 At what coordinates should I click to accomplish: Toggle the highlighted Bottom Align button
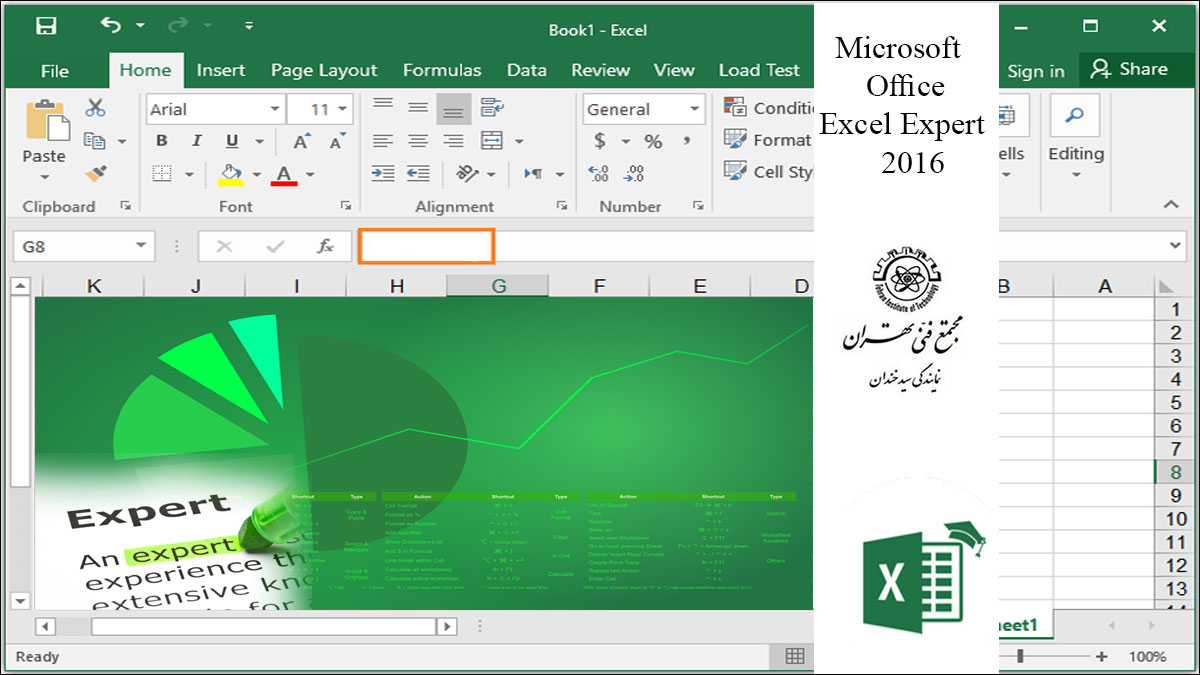454,108
